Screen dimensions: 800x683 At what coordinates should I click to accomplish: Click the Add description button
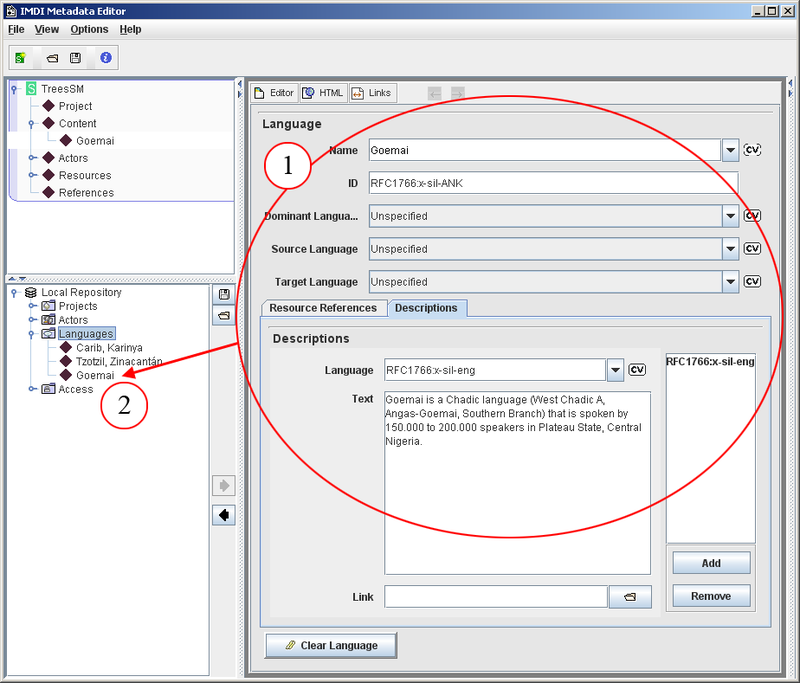(711, 563)
